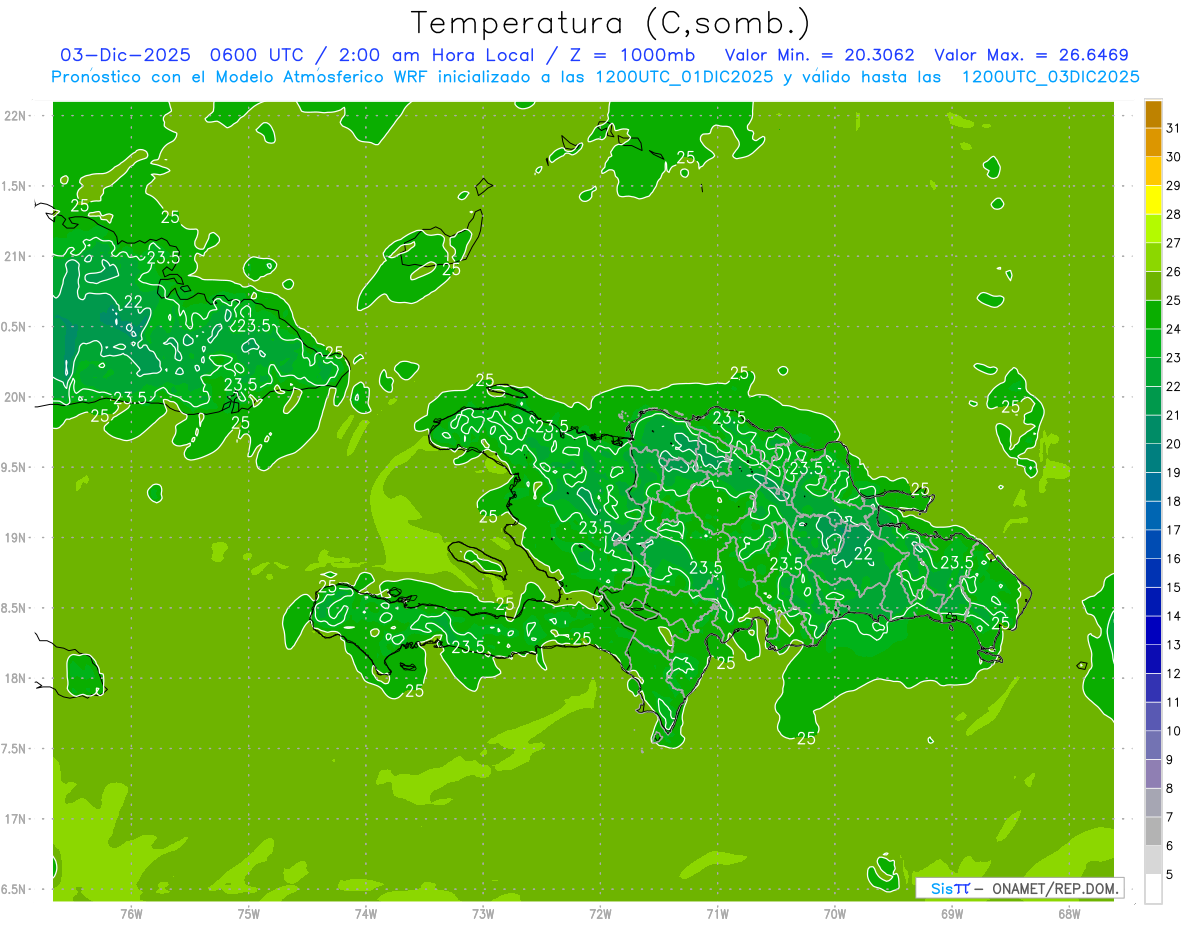Click legend value "31"
This screenshot has width=1200, height=927.
[1173, 128]
